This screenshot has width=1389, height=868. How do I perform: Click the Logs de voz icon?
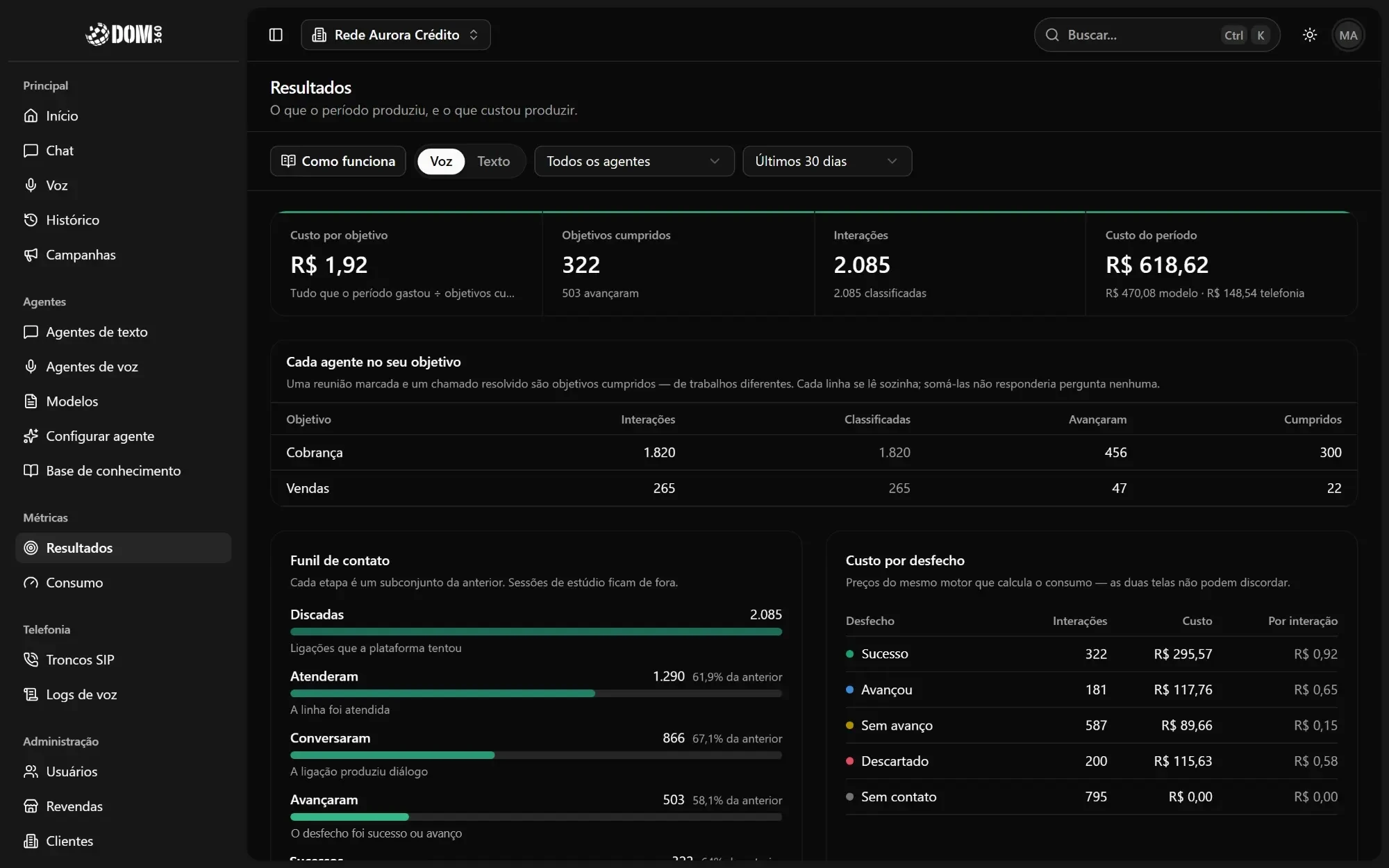(31, 694)
